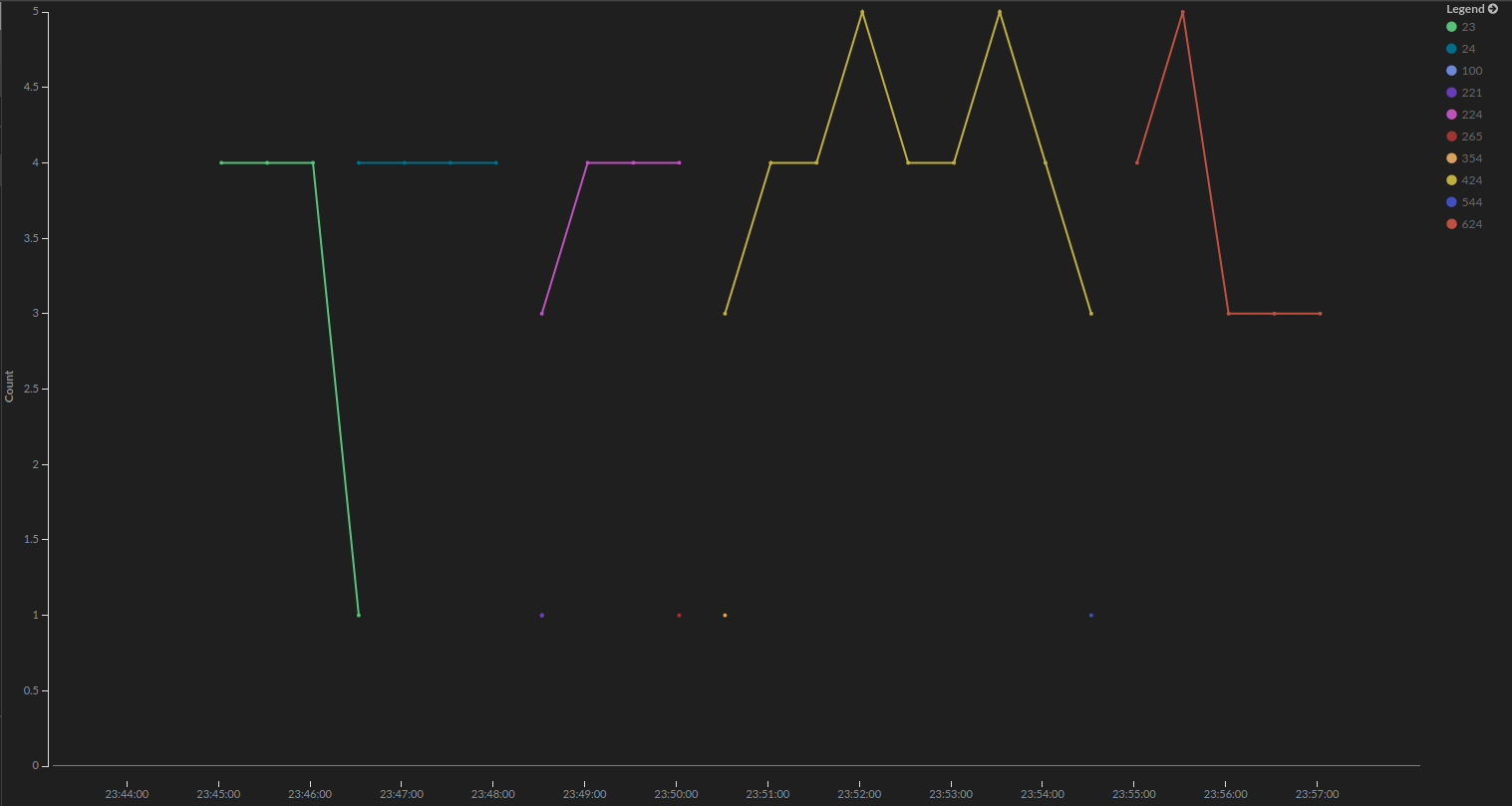Toggle series 265 in the legend

click(x=1464, y=136)
